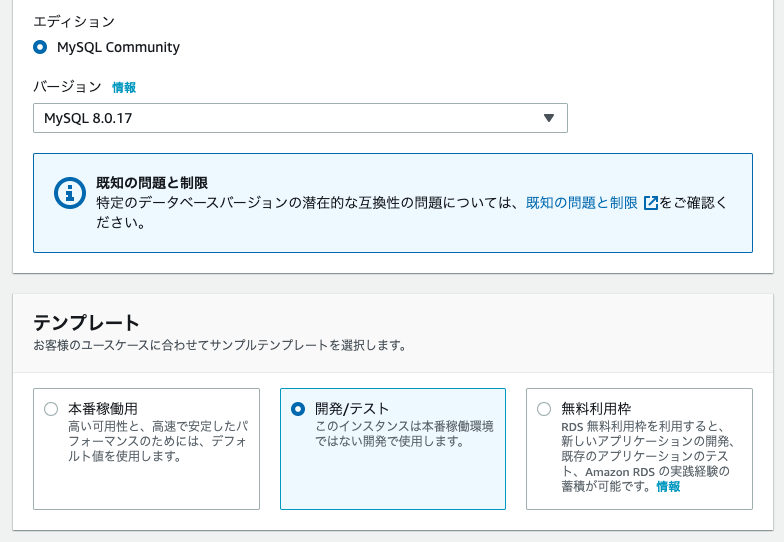Click the bold 既知の問題と制限 notice title

151,183
